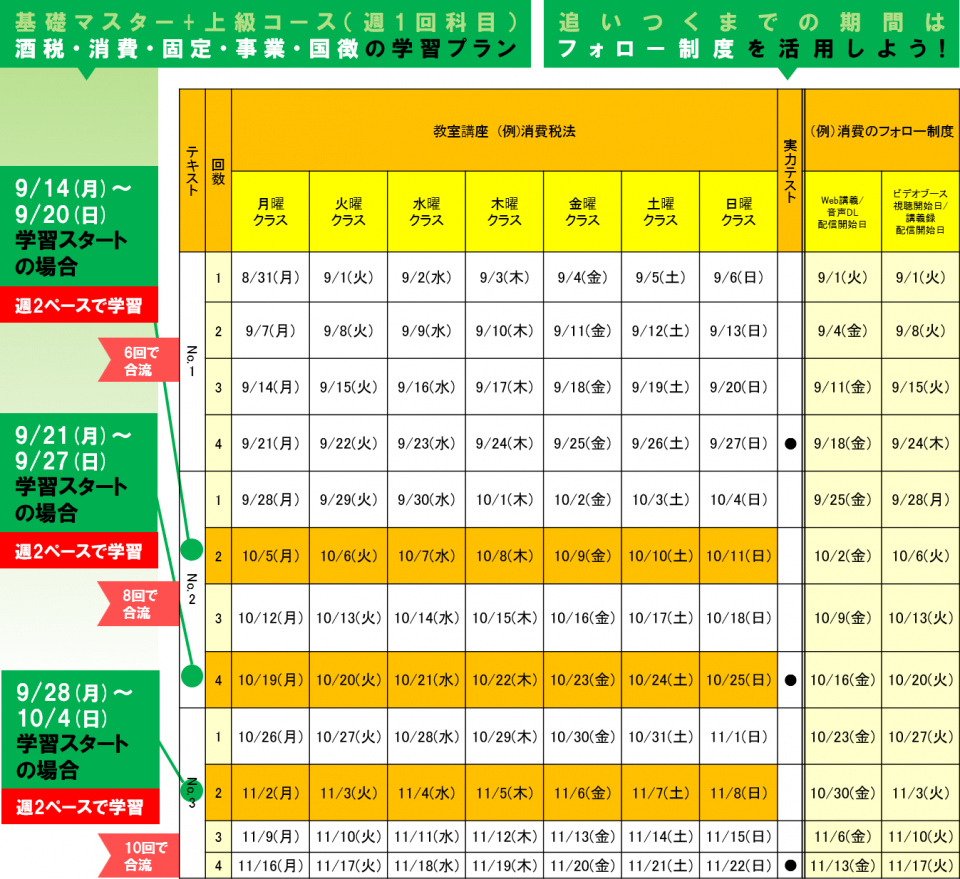The height and width of the screenshot is (879, 960).
Task: Click the black test dot in the 9/27(日) row
Action: click(790, 443)
